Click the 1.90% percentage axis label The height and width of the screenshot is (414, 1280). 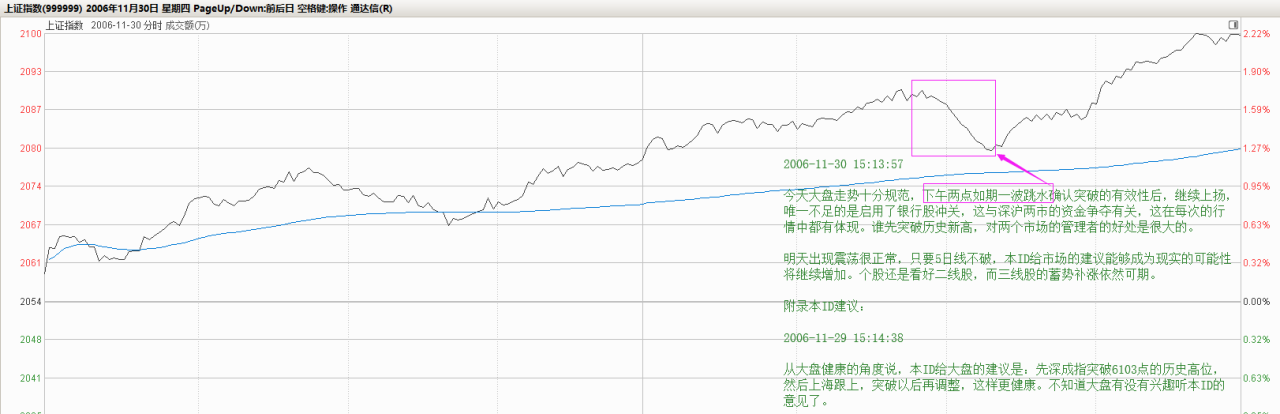(x=1255, y=72)
